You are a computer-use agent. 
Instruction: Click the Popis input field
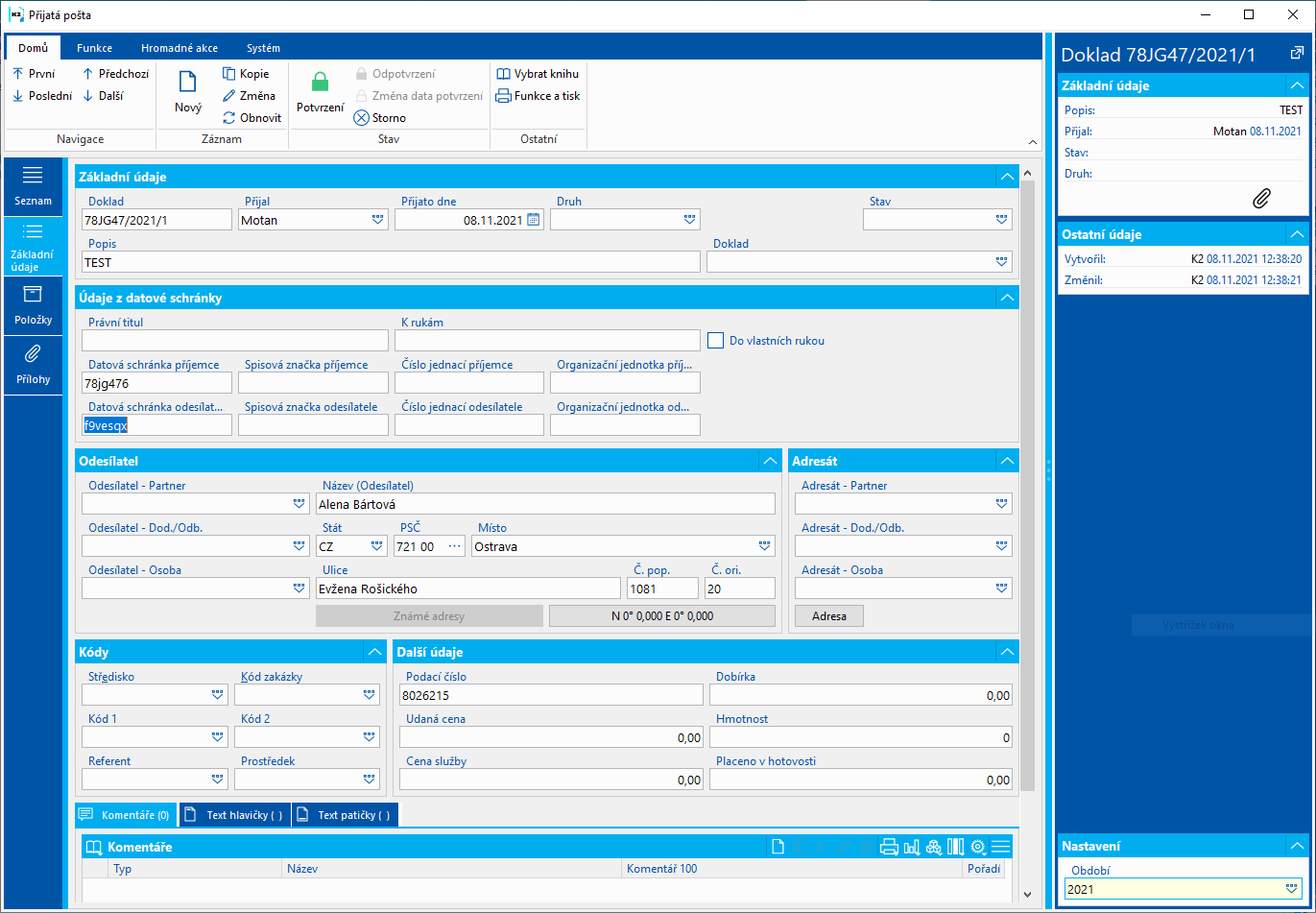point(391,262)
